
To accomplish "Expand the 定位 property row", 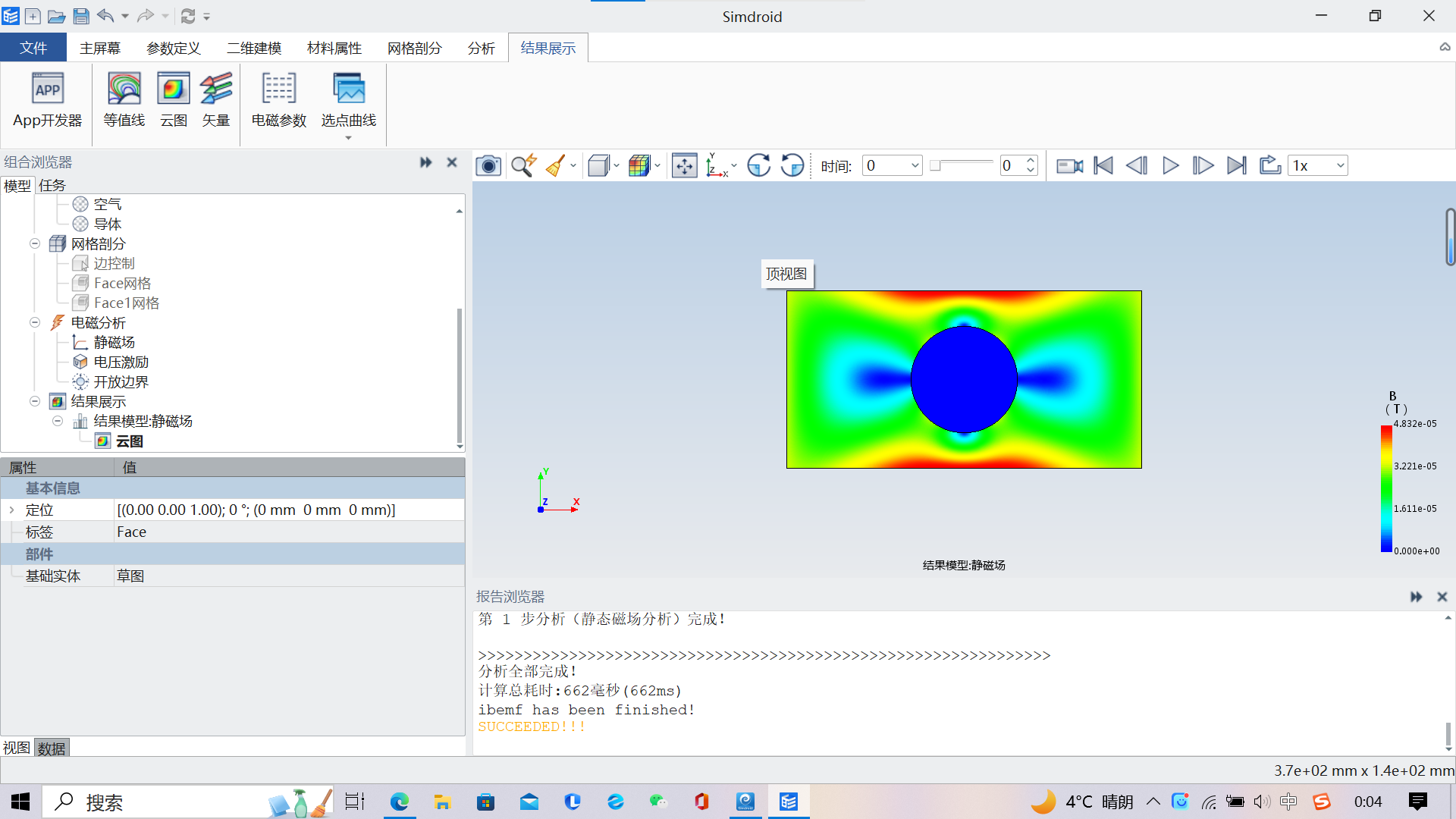I will 12,510.
